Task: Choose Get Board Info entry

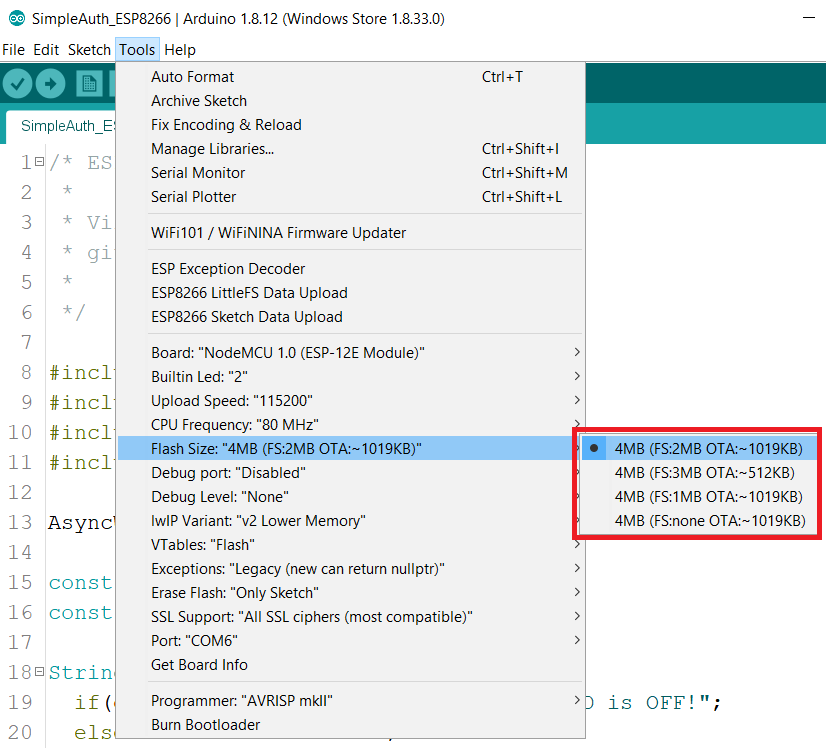Action: tap(350, 665)
